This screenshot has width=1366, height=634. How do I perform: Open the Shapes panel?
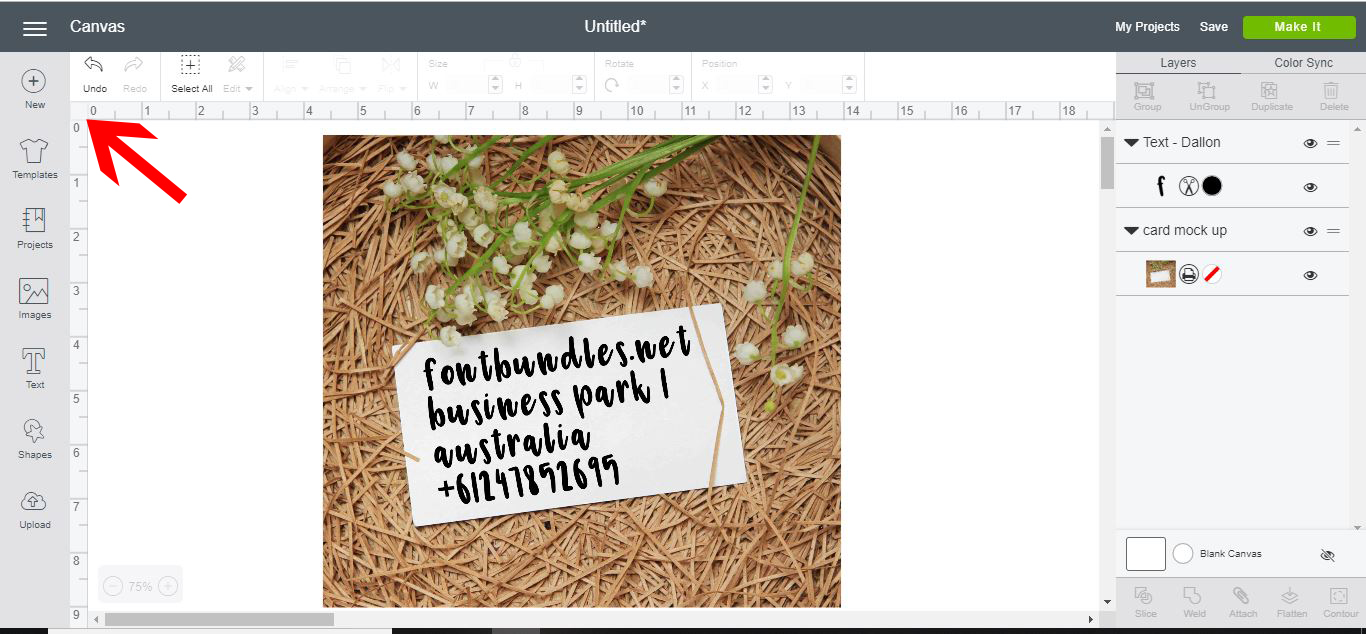click(34, 438)
